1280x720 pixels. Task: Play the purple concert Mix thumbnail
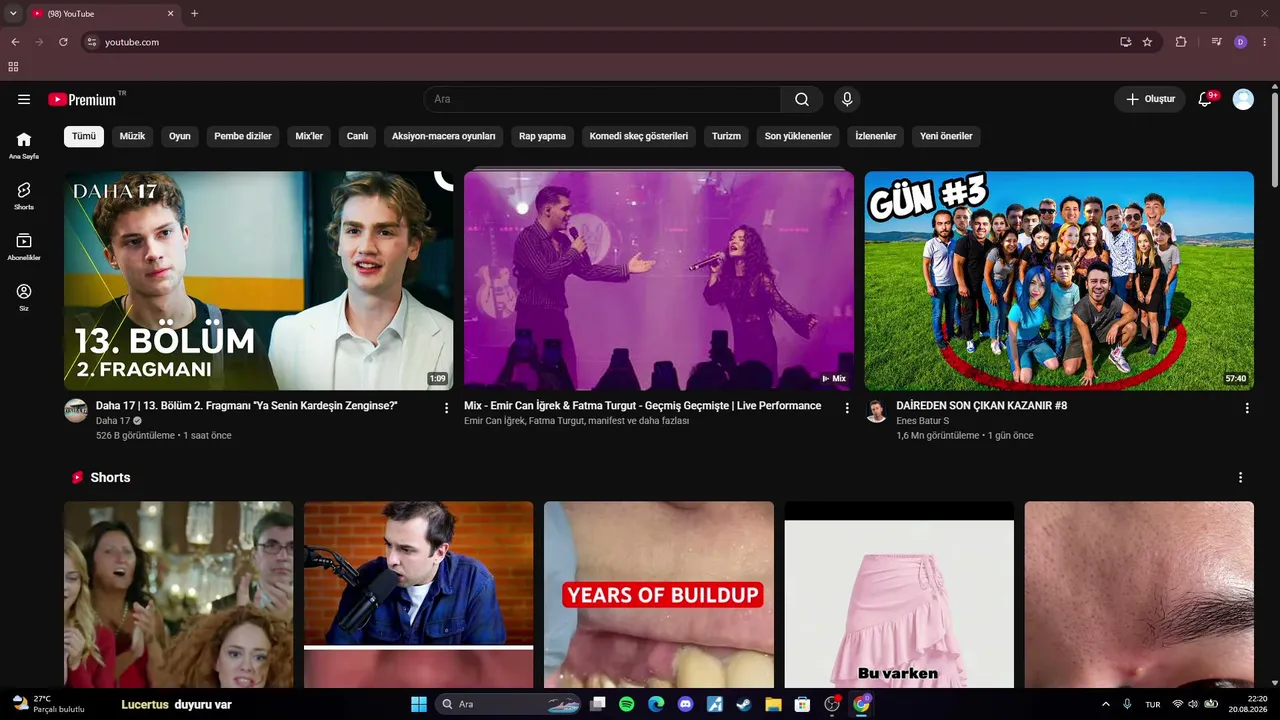coord(659,280)
